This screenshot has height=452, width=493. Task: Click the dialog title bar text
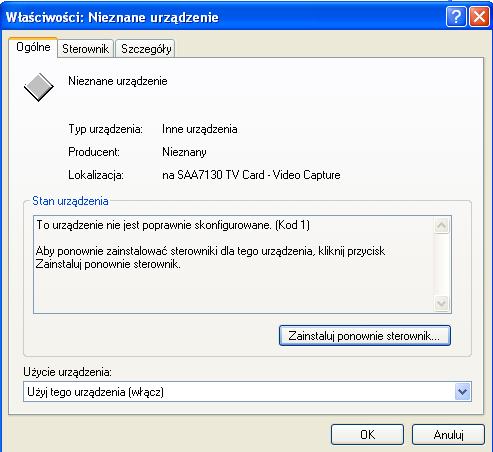pyautogui.click(x=112, y=17)
